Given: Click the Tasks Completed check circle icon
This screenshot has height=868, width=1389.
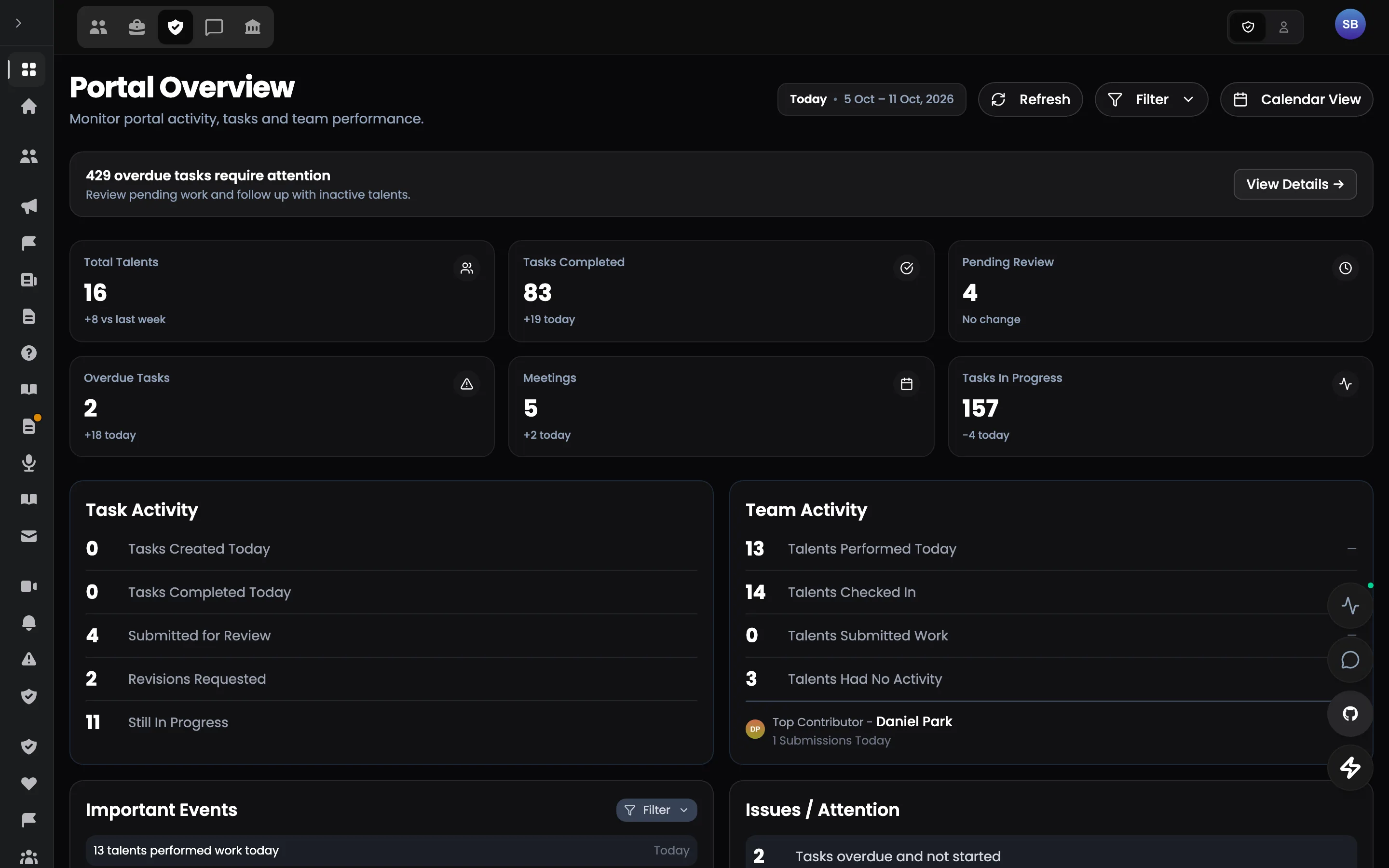Looking at the screenshot, I should [x=906, y=268].
